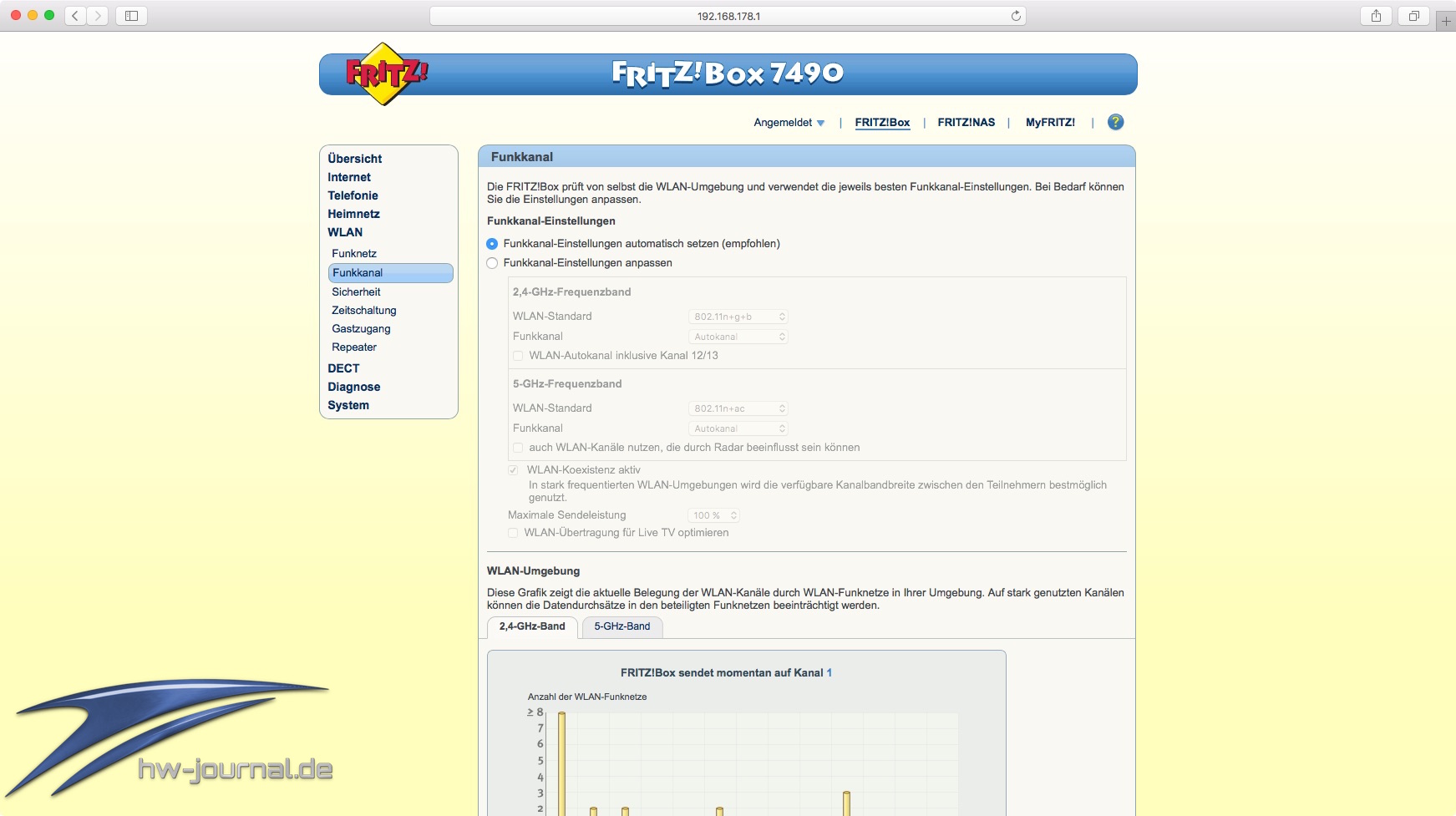
Task: Show all tabs overview icon
Action: click(x=1414, y=16)
